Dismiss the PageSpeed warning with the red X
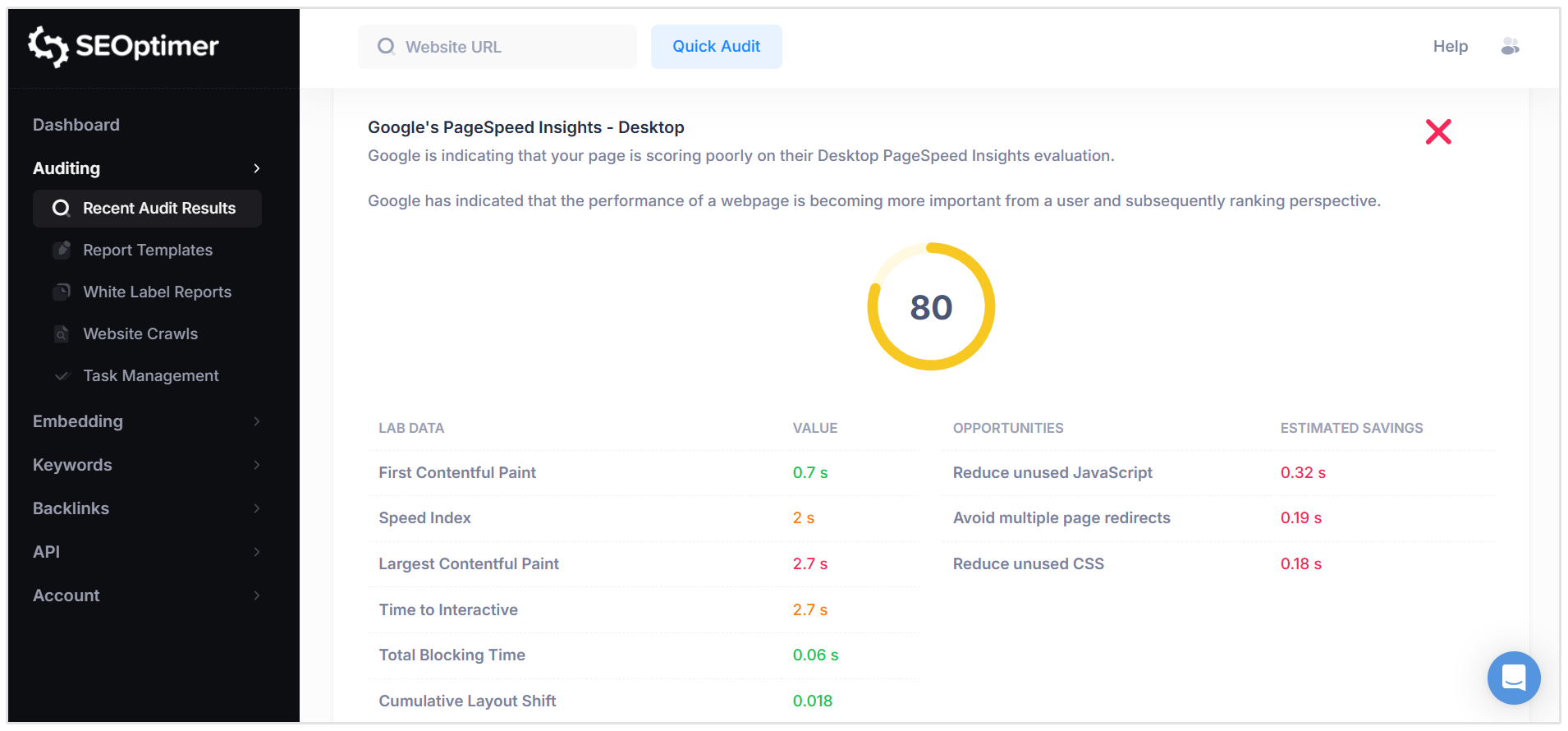The image size is (1568, 731). (x=1438, y=131)
